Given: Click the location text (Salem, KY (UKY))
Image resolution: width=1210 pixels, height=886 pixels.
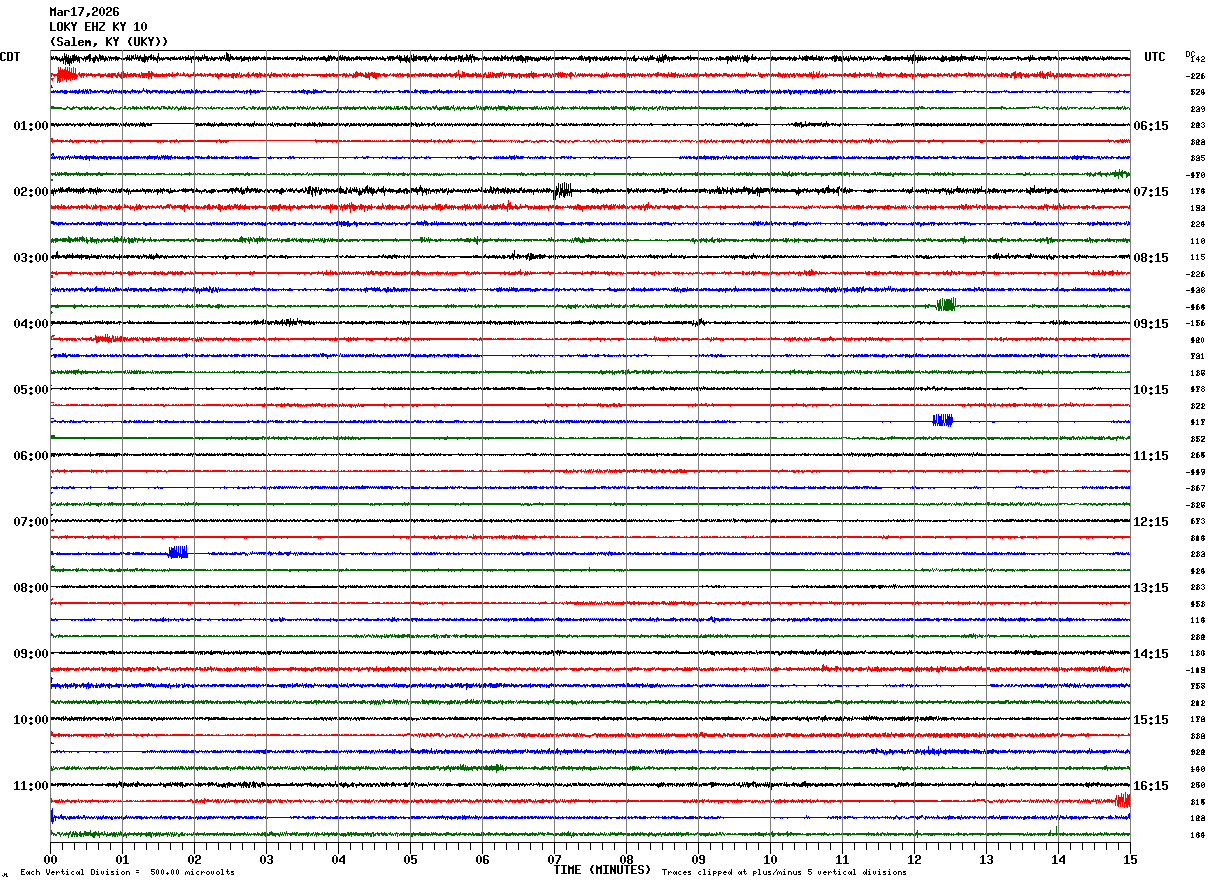Looking at the screenshot, I should [x=109, y=42].
